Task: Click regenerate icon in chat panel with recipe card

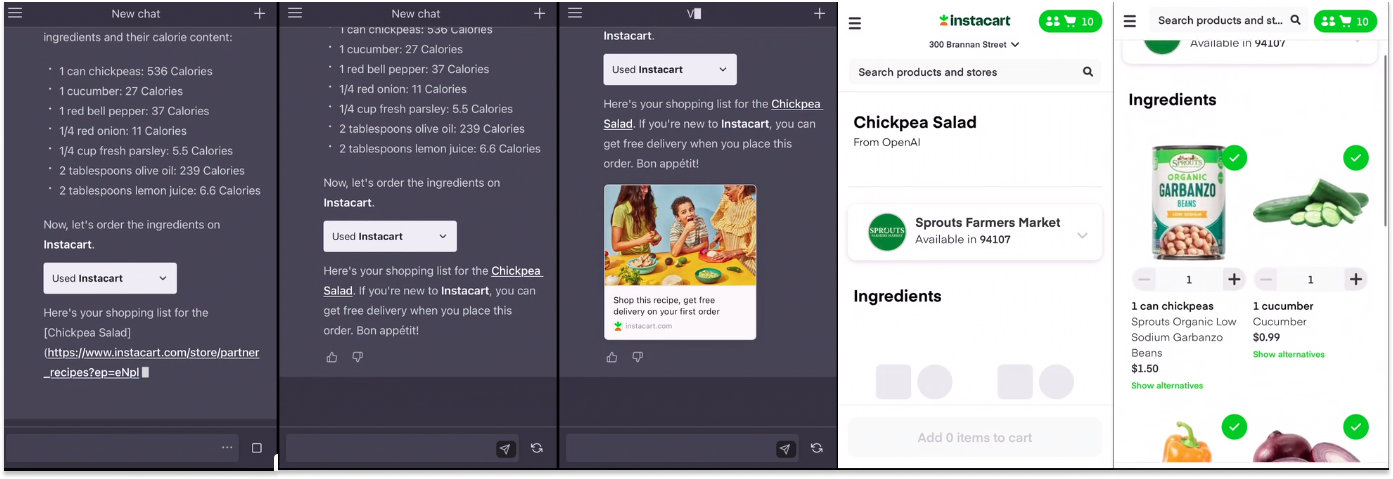Action: (x=817, y=448)
